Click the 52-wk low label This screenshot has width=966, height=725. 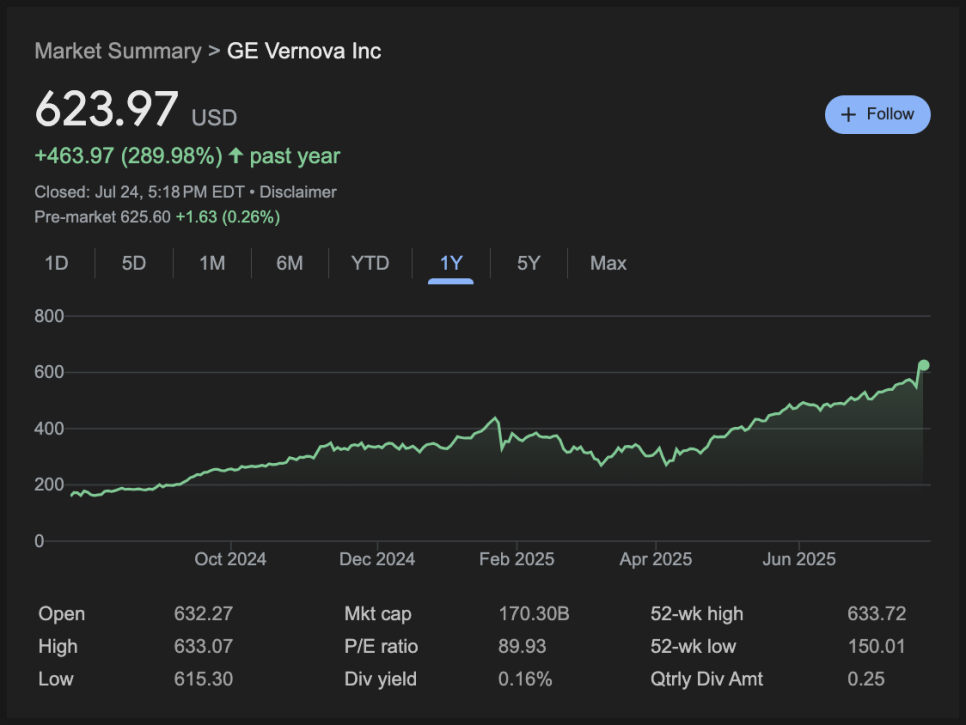pos(693,646)
